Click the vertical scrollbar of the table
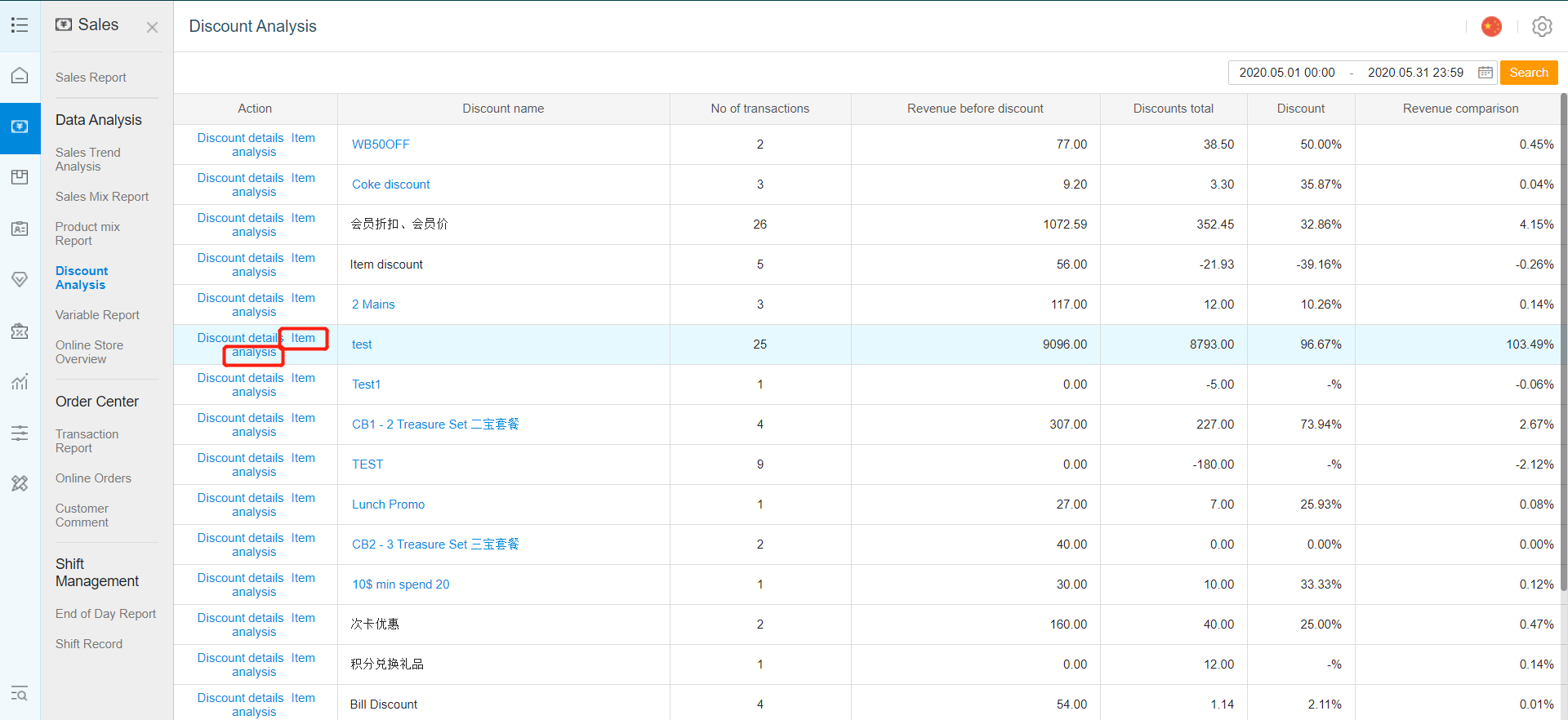This screenshot has width=1568, height=720. 1564,342
